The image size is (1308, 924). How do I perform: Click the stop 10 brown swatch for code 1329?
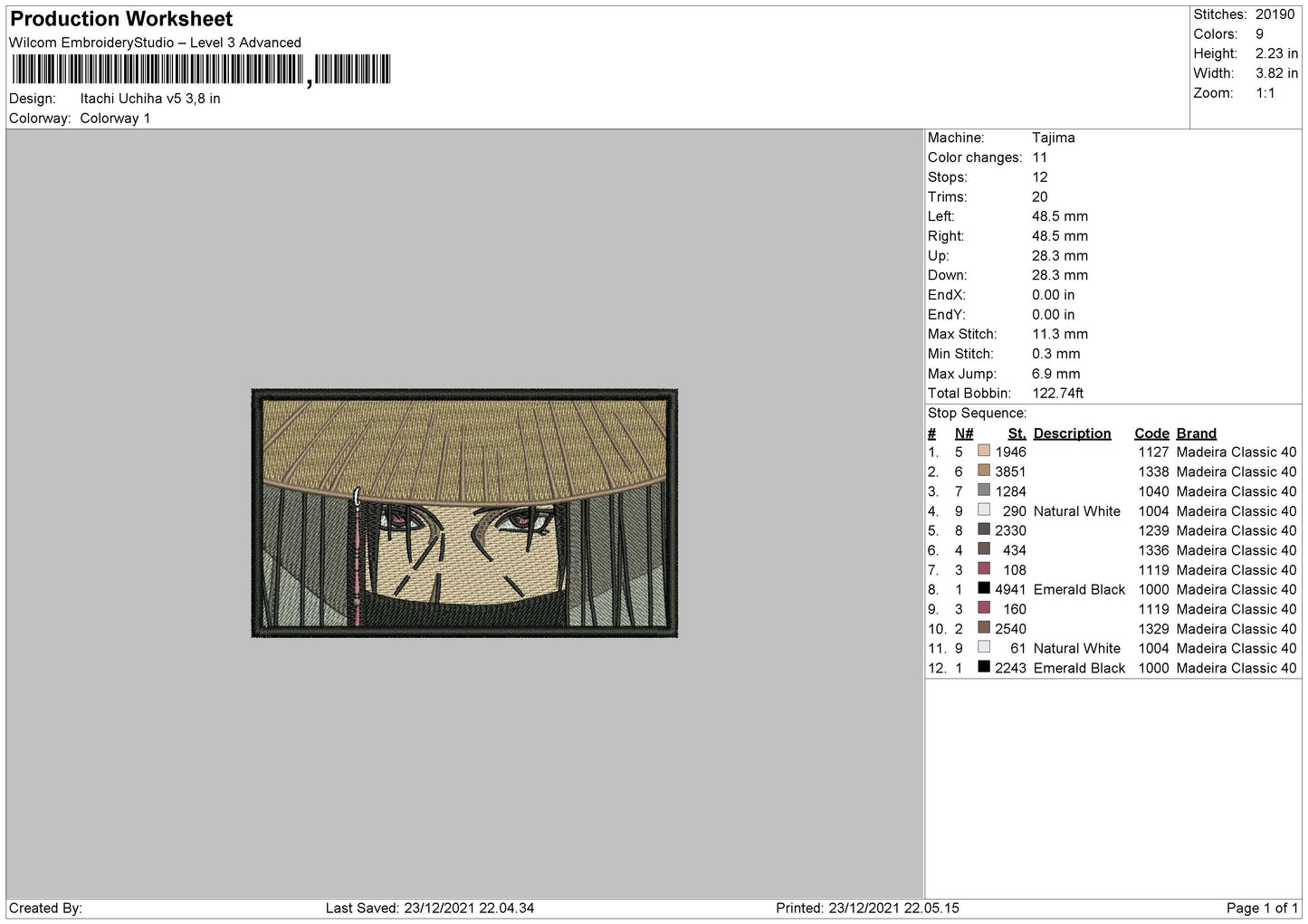[x=984, y=628]
